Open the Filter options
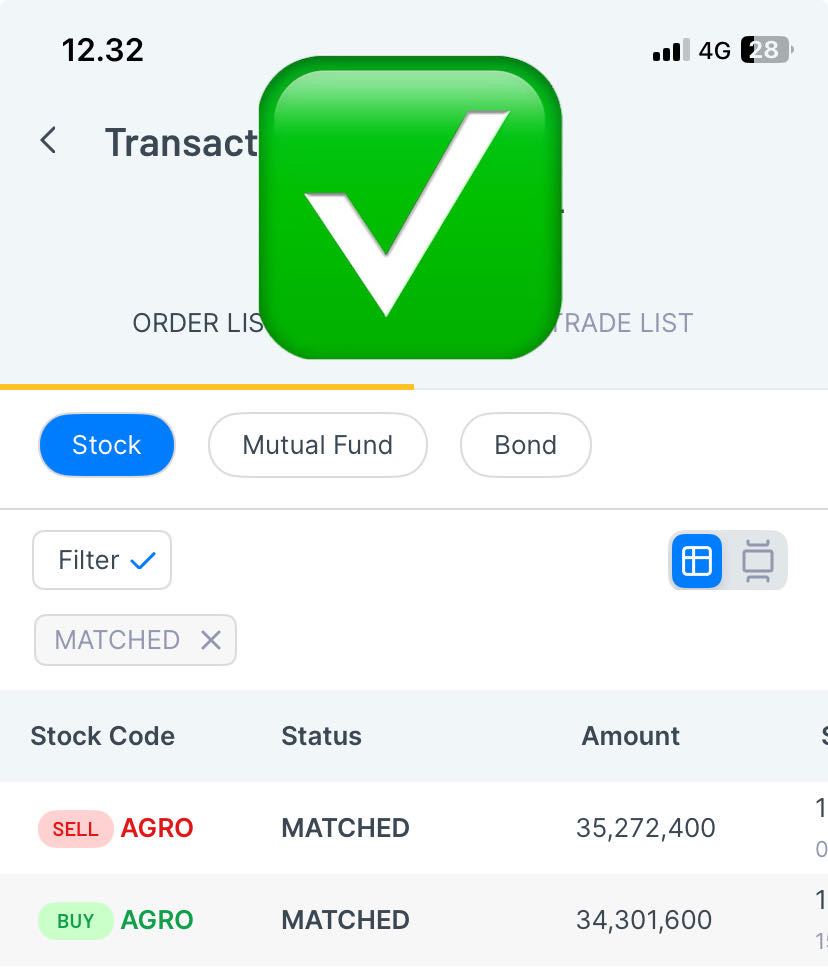 coord(102,560)
